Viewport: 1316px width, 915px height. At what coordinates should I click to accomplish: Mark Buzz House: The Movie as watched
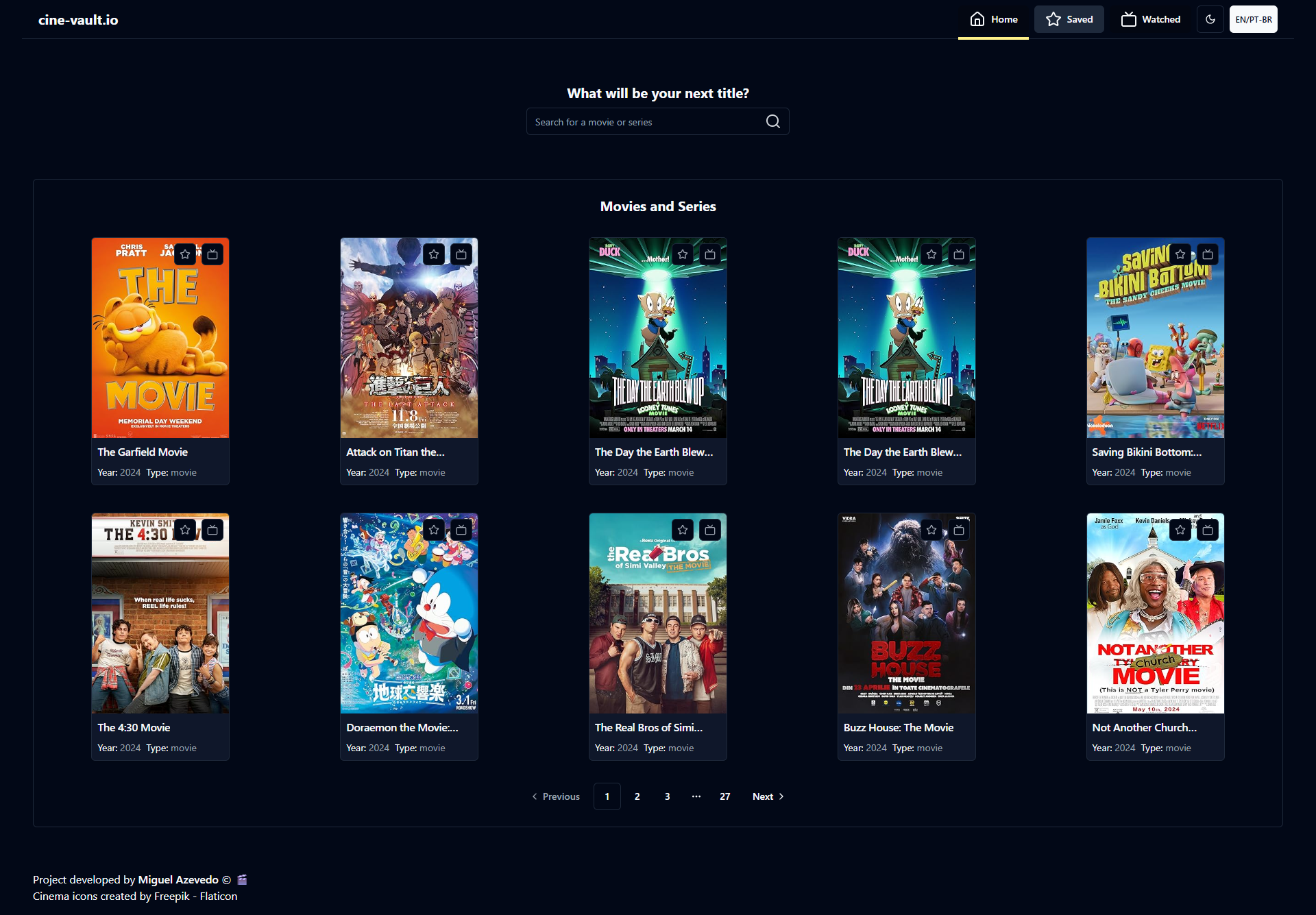[x=959, y=530]
